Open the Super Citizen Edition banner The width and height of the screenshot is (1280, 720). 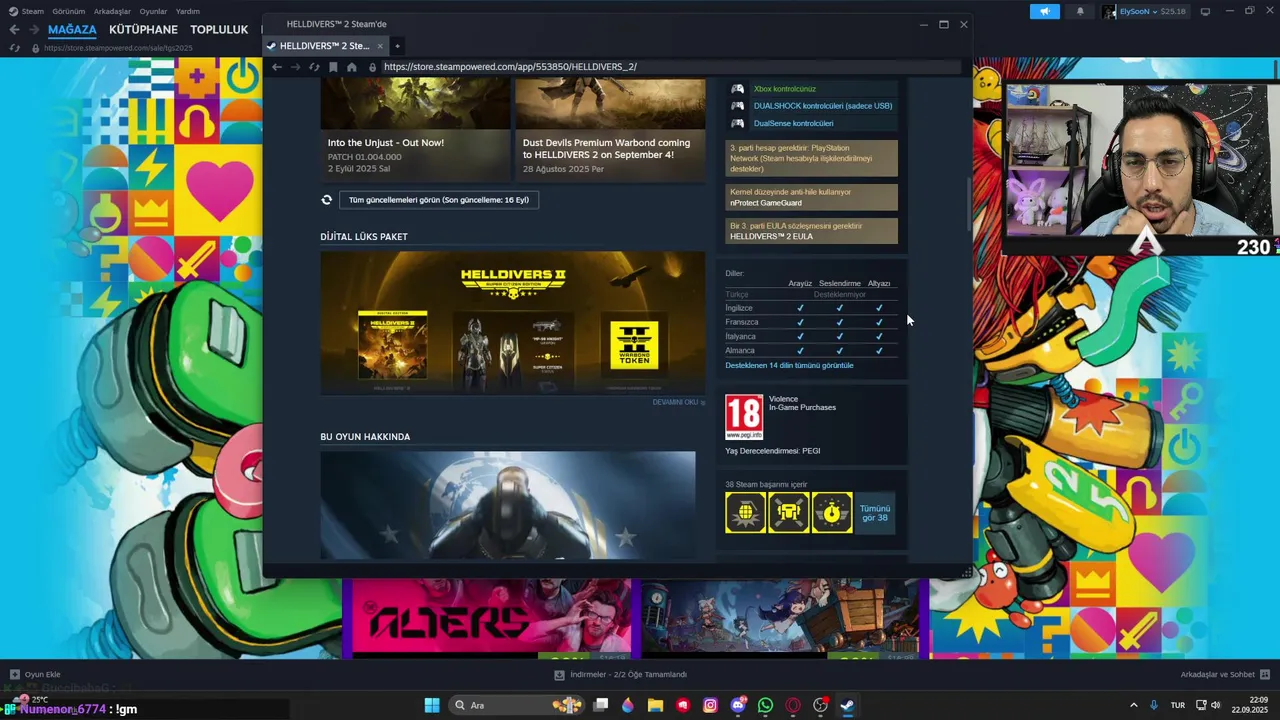pyautogui.click(x=513, y=322)
